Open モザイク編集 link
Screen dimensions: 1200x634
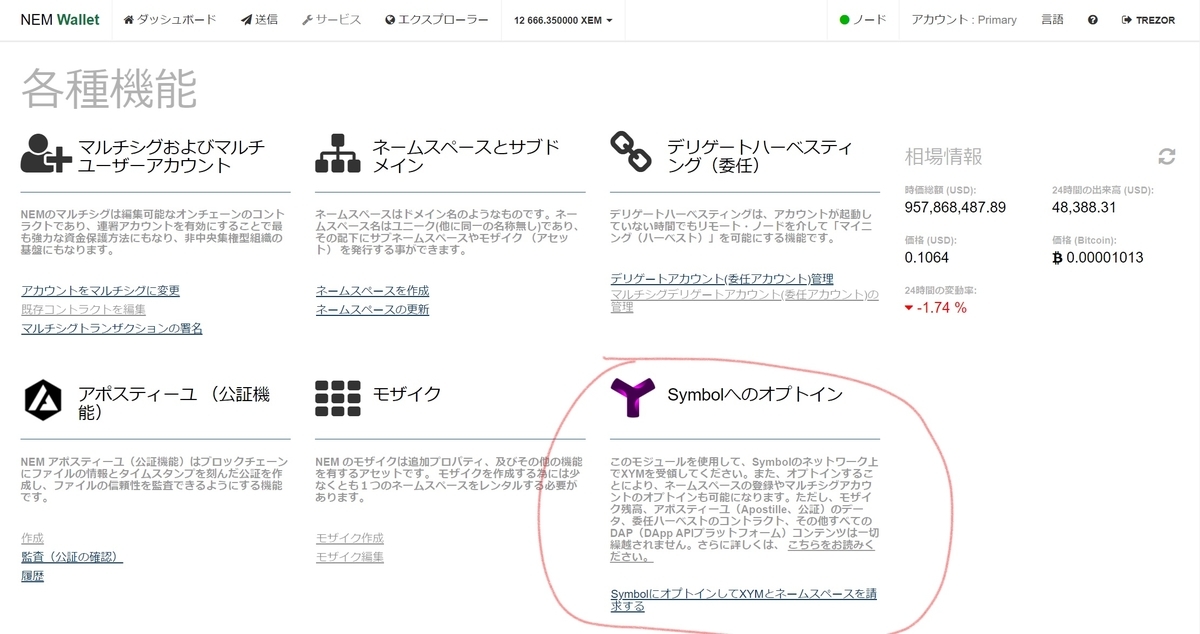pos(350,557)
